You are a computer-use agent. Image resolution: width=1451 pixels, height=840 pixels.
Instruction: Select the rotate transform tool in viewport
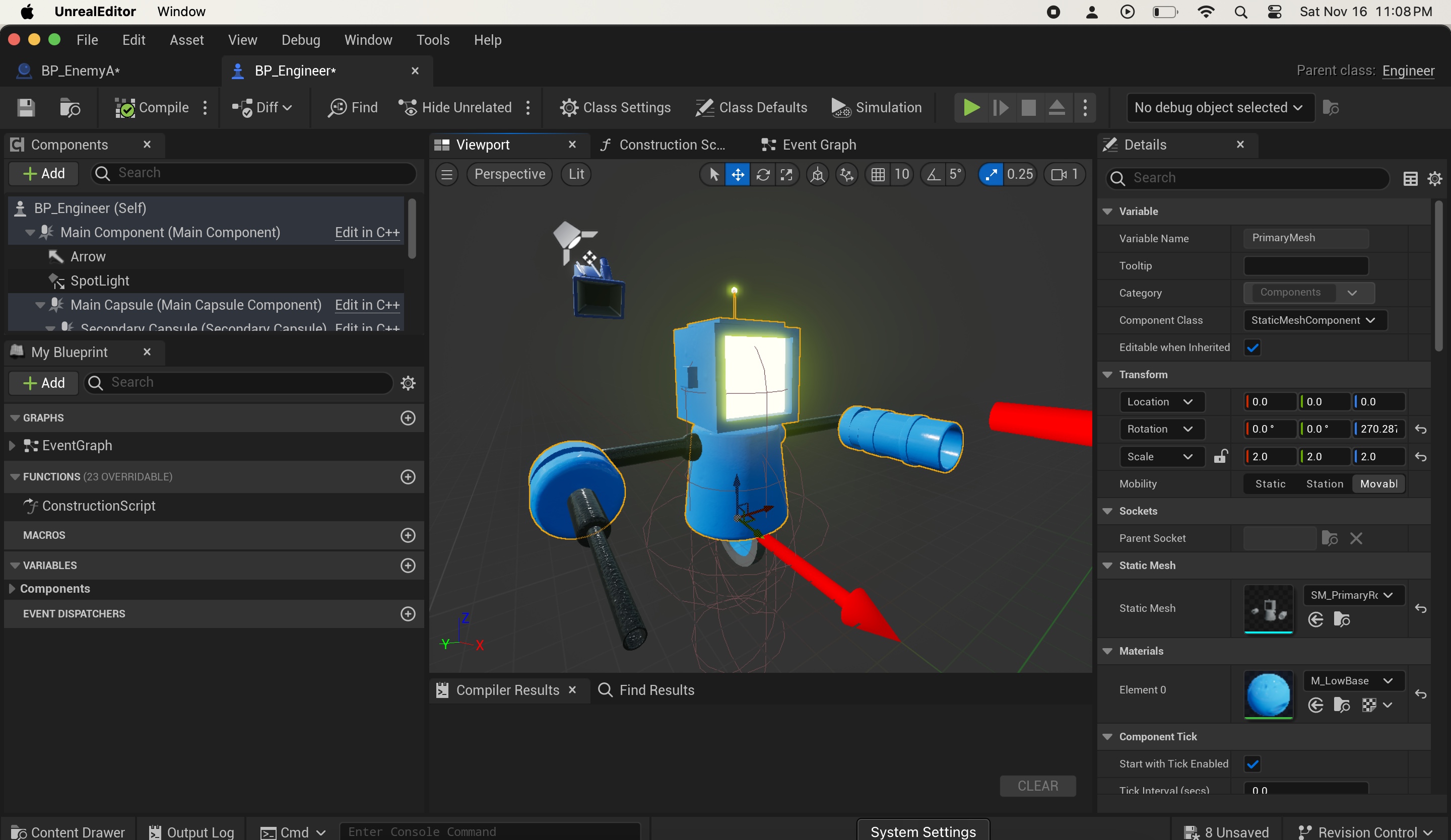click(763, 174)
